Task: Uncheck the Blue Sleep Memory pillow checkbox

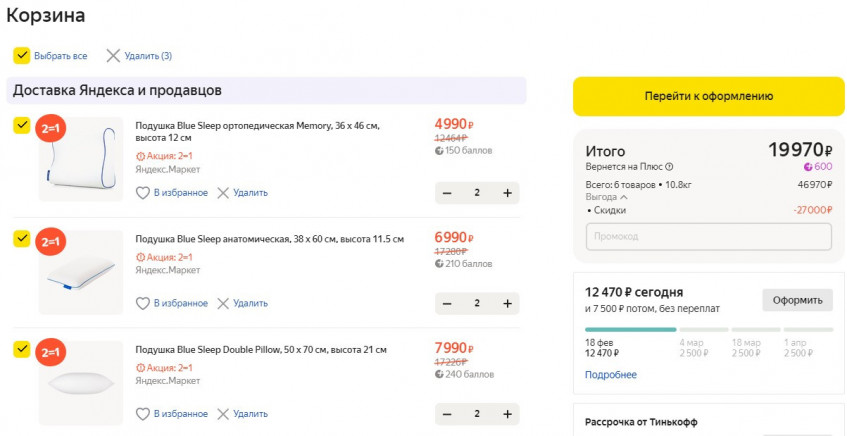Action: coord(21,126)
